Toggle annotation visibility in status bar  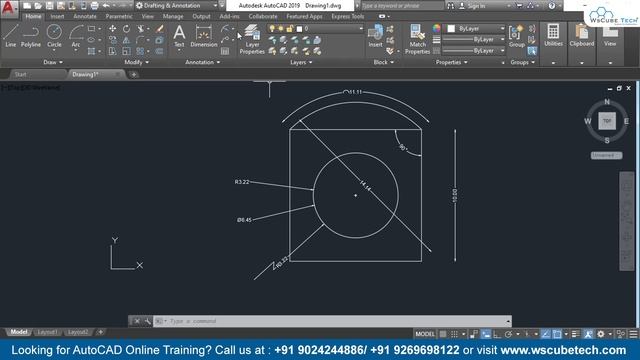click(x=588, y=334)
